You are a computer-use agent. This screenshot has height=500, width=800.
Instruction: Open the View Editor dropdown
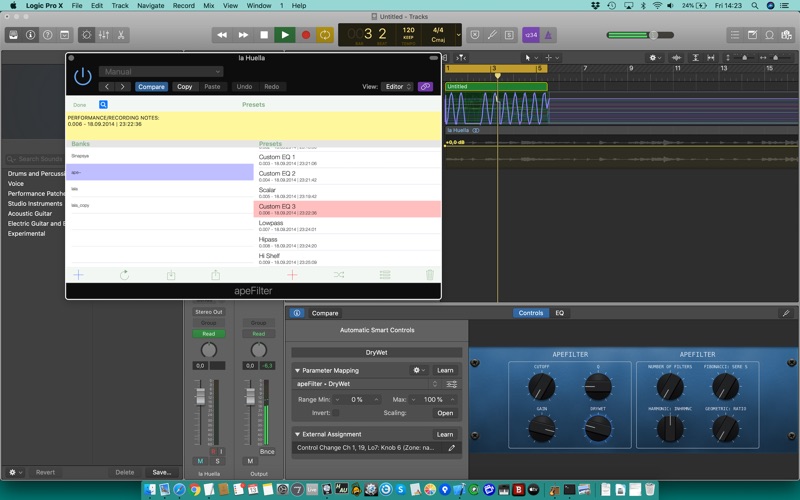click(x=397, y=87)
